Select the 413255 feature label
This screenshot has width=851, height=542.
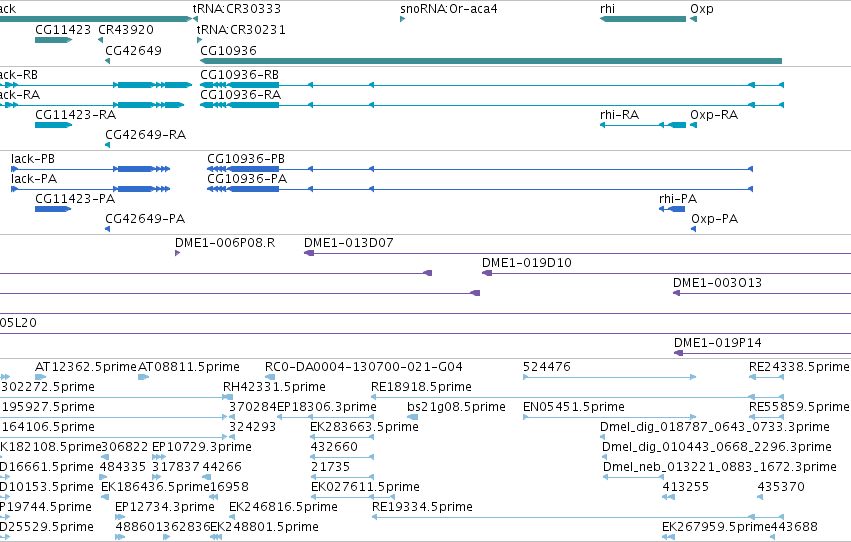[685, 487]
